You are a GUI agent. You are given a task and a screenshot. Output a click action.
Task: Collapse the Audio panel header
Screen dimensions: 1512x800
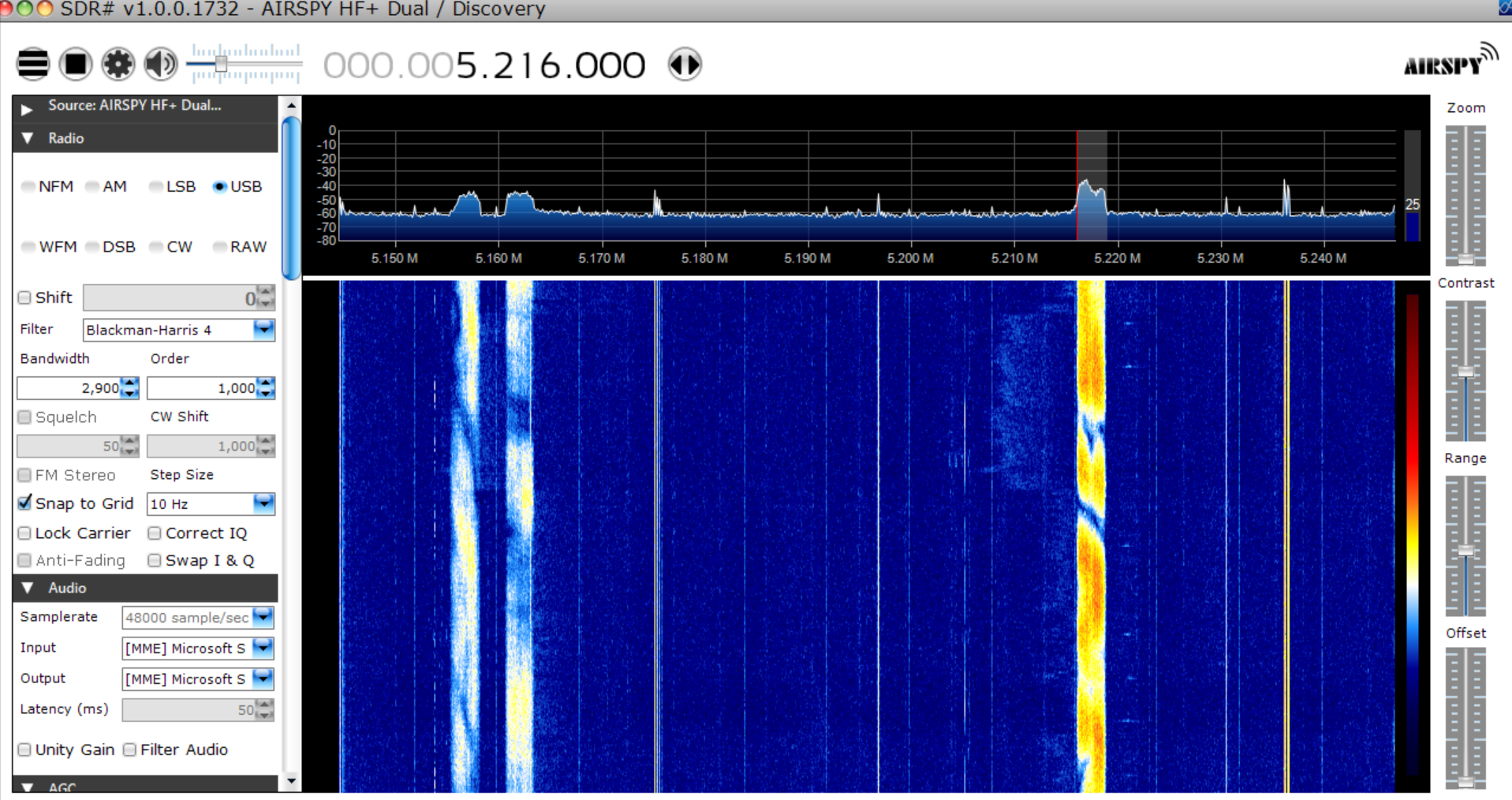28,588
